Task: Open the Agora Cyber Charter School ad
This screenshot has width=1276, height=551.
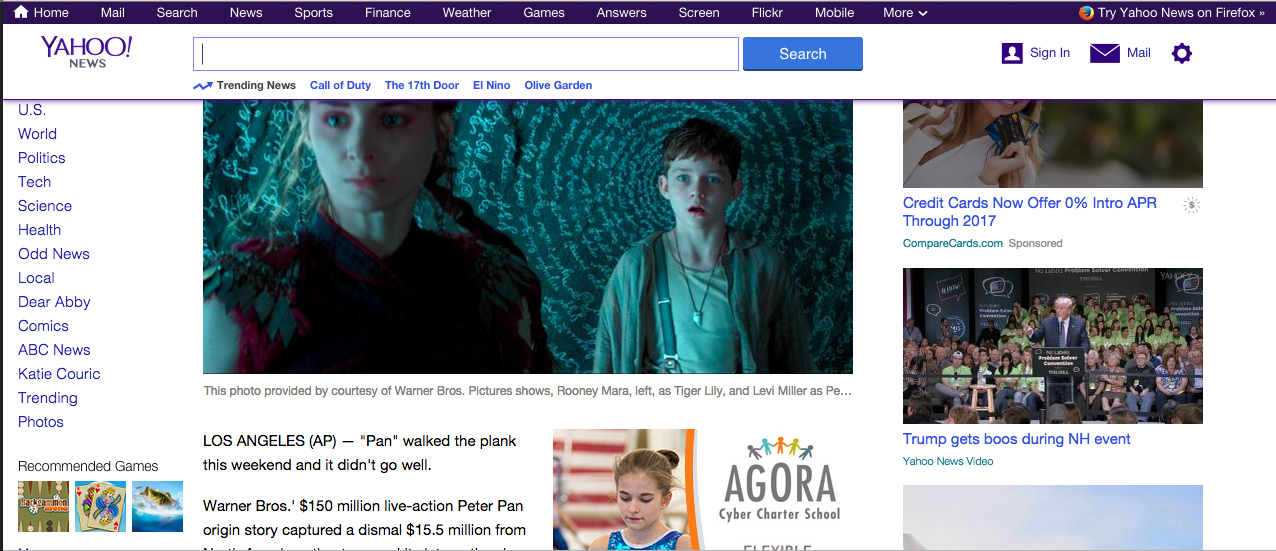Action: [x=703, y=489]
